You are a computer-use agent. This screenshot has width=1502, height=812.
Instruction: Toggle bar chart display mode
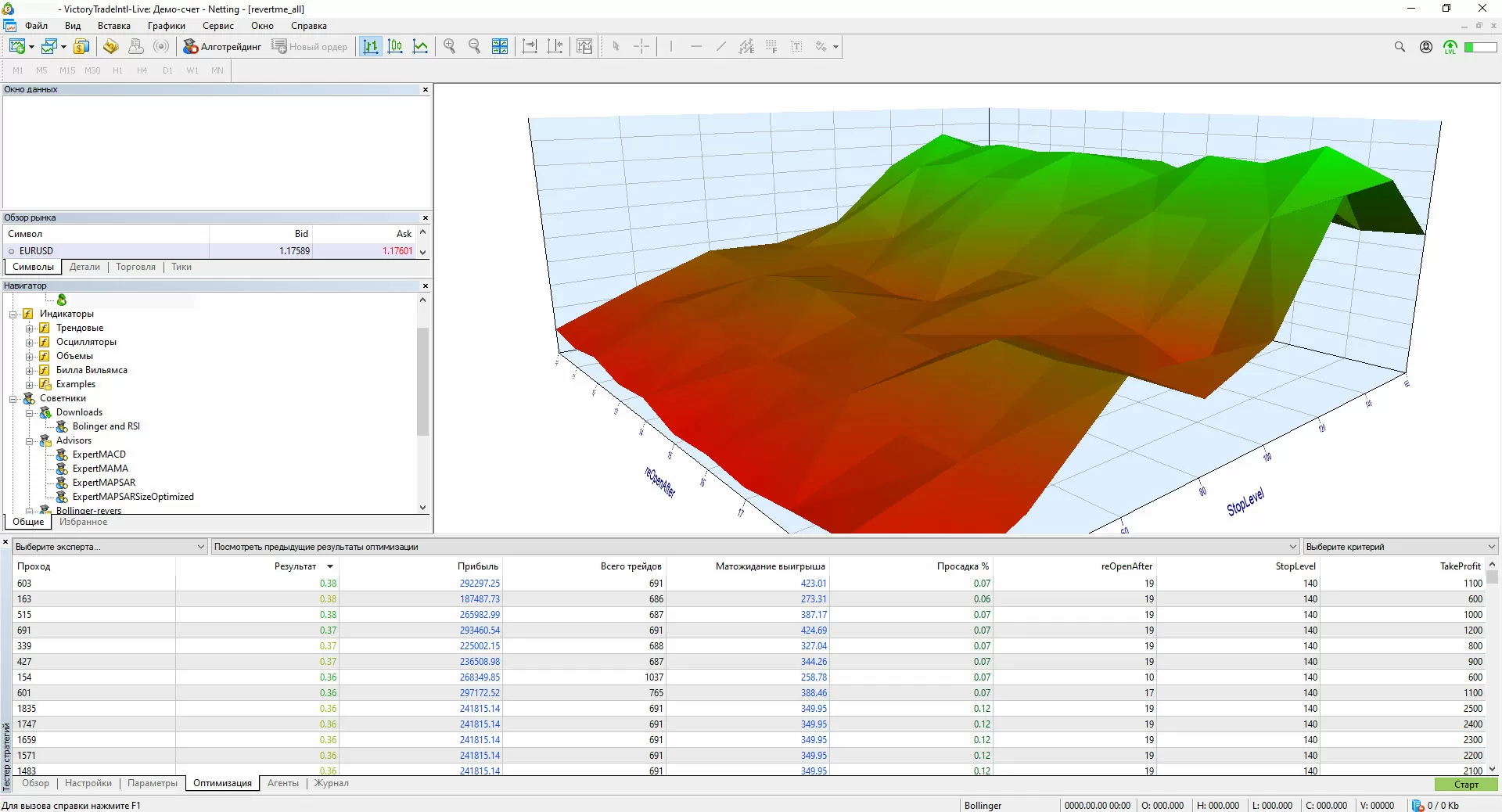coord(371,47)
